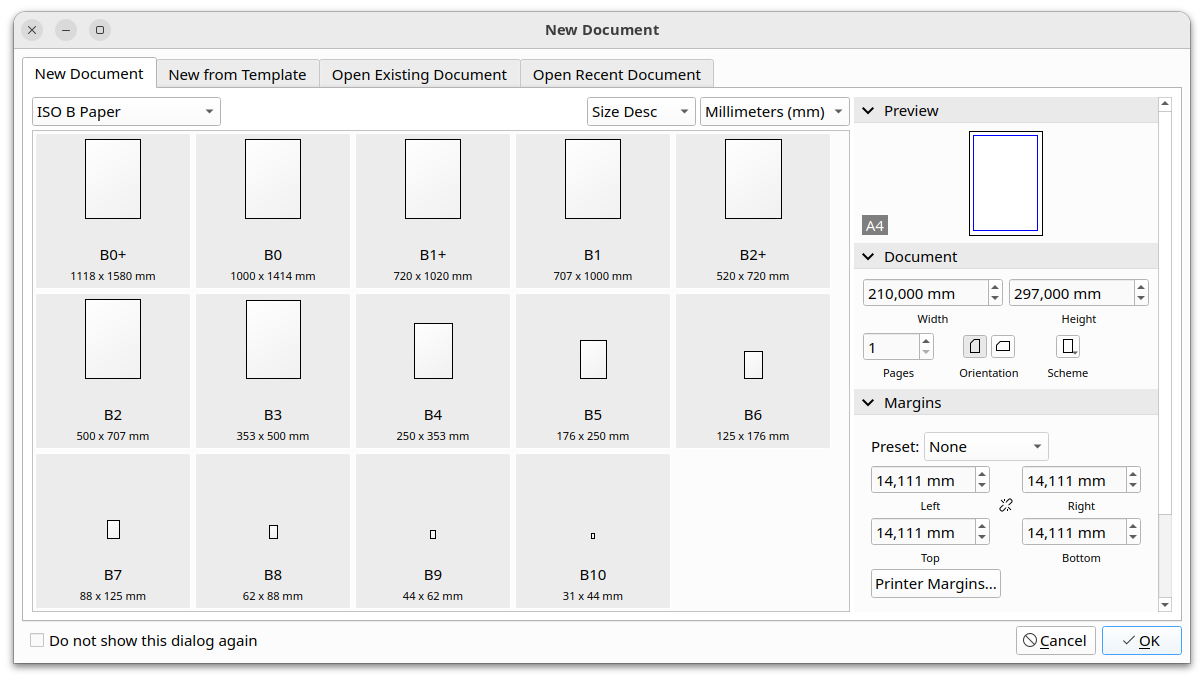Pick the B0+ page preset icon
Screen dimensions: 1204x680
(113, 179)
